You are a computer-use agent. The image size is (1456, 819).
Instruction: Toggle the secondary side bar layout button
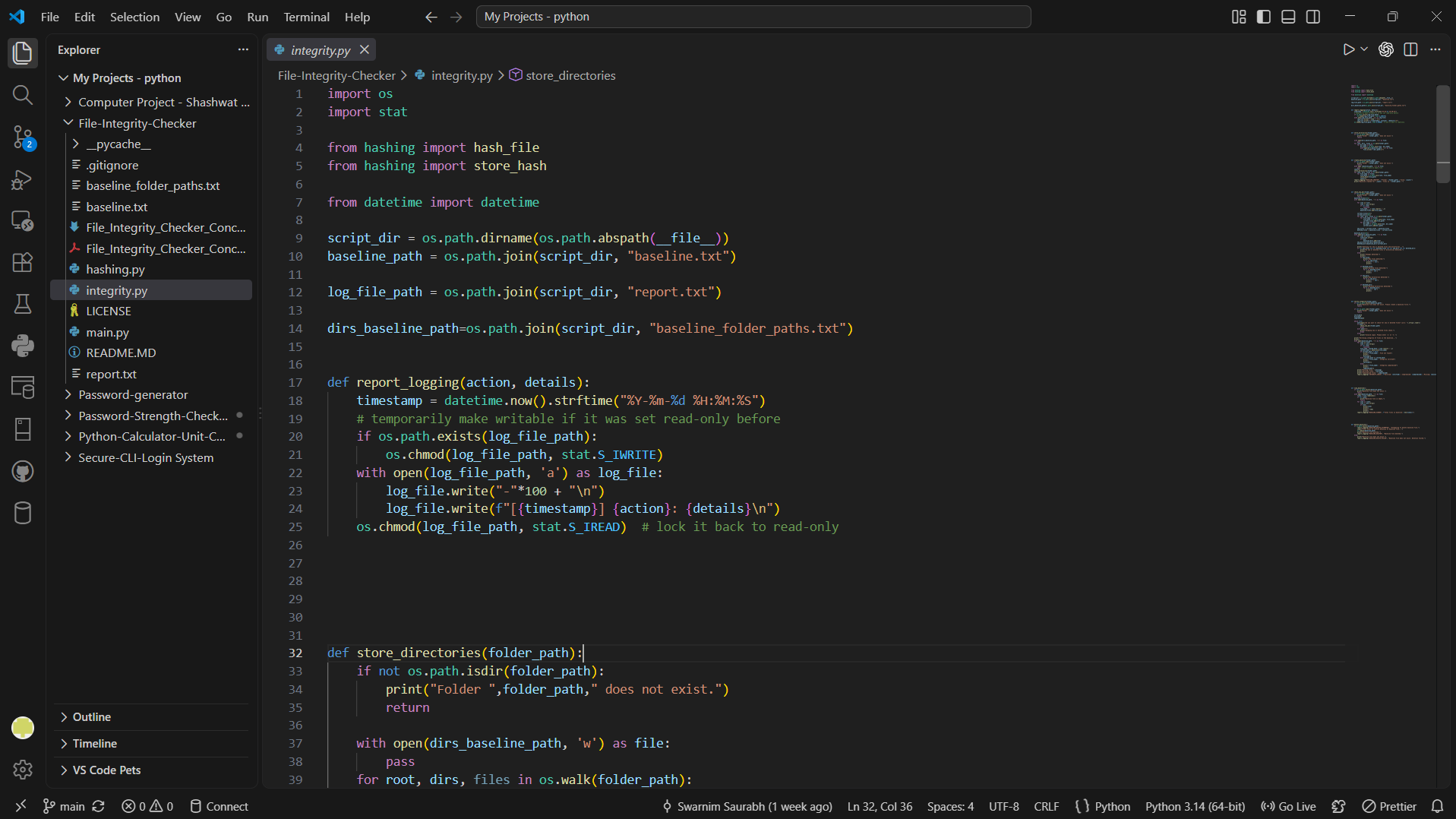point(1313,17)
